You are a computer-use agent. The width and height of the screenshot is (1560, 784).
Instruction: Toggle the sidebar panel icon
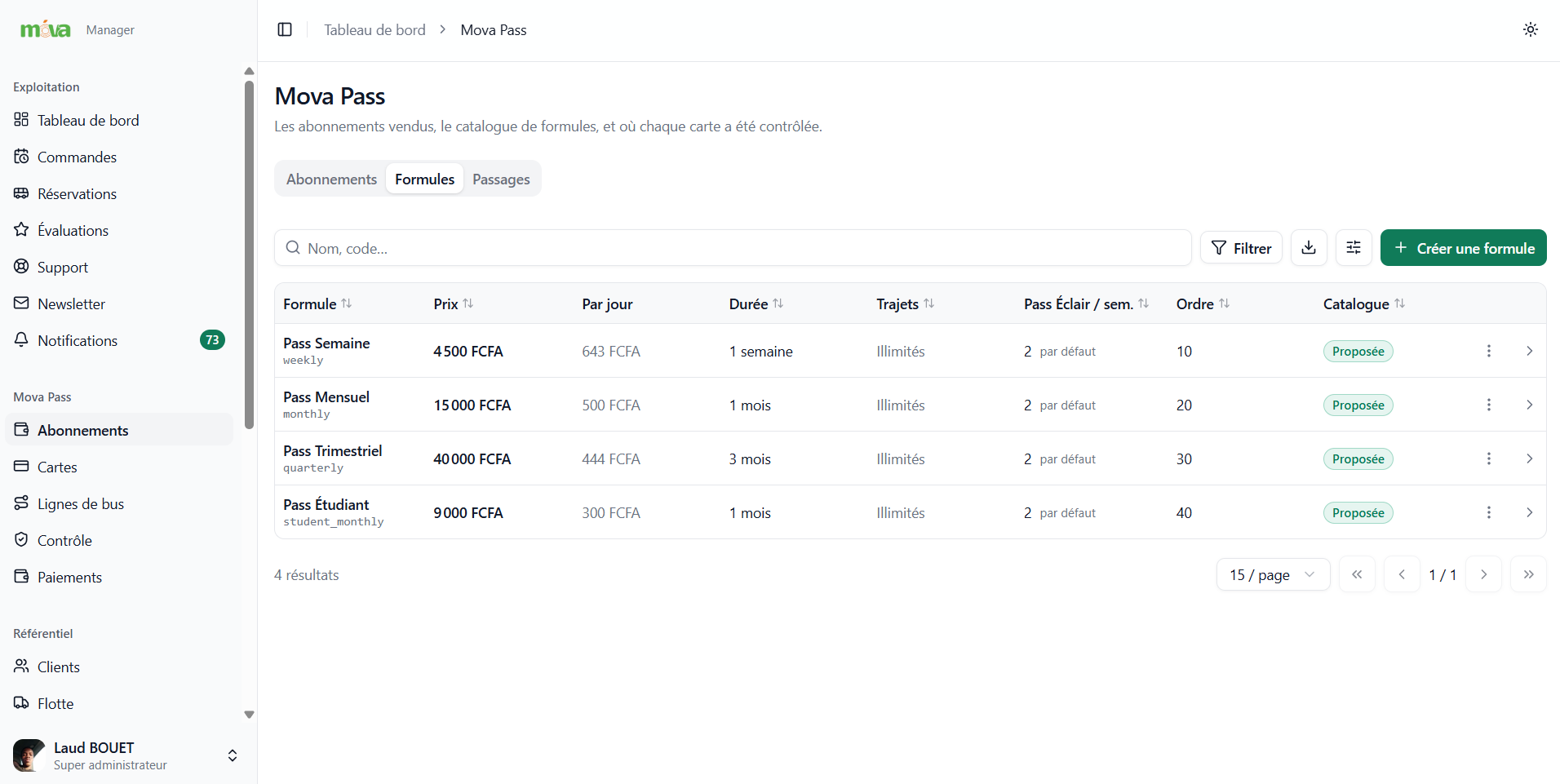tap(285, 29)
